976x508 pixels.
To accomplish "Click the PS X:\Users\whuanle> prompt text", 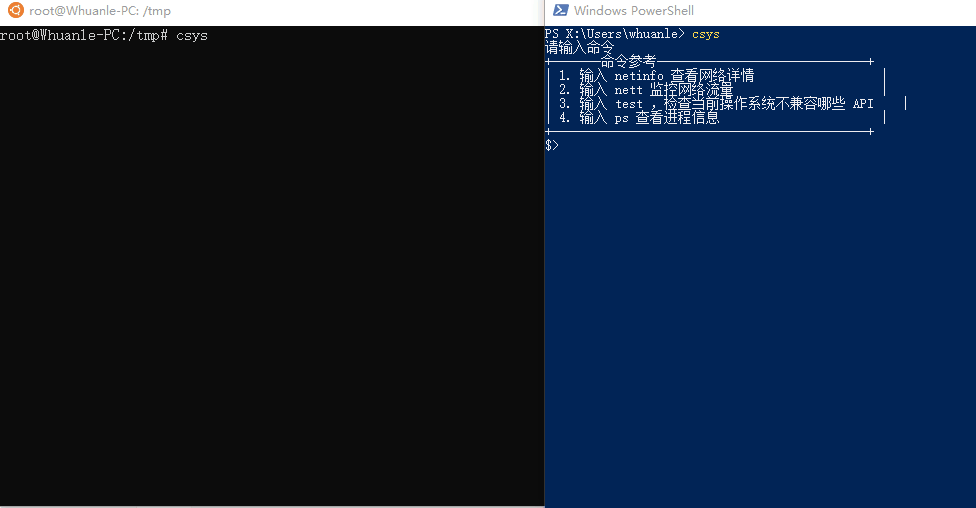I will [614, 34].
